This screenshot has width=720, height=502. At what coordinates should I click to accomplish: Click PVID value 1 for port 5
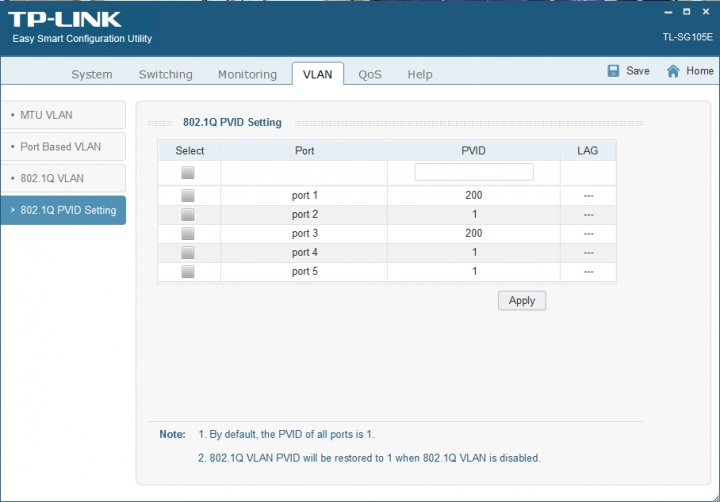474,271
